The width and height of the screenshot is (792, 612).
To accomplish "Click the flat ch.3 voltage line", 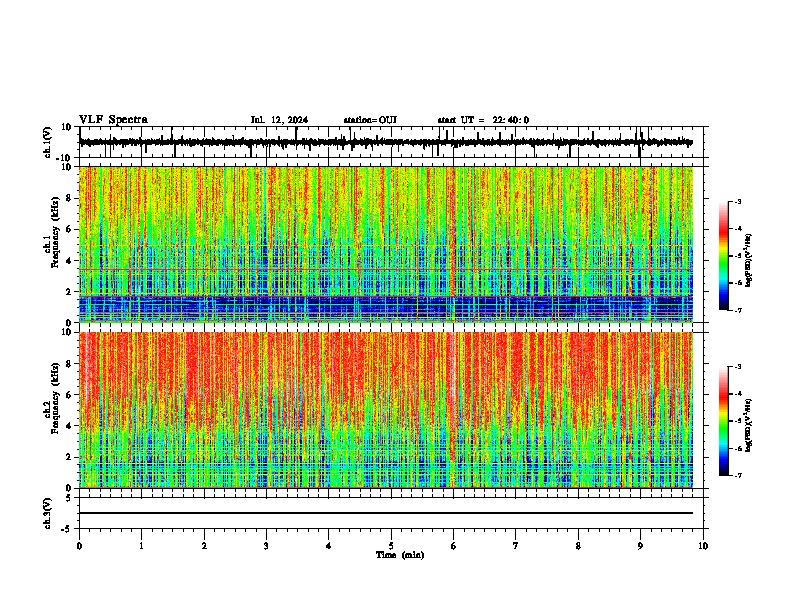I will (386, 513).
